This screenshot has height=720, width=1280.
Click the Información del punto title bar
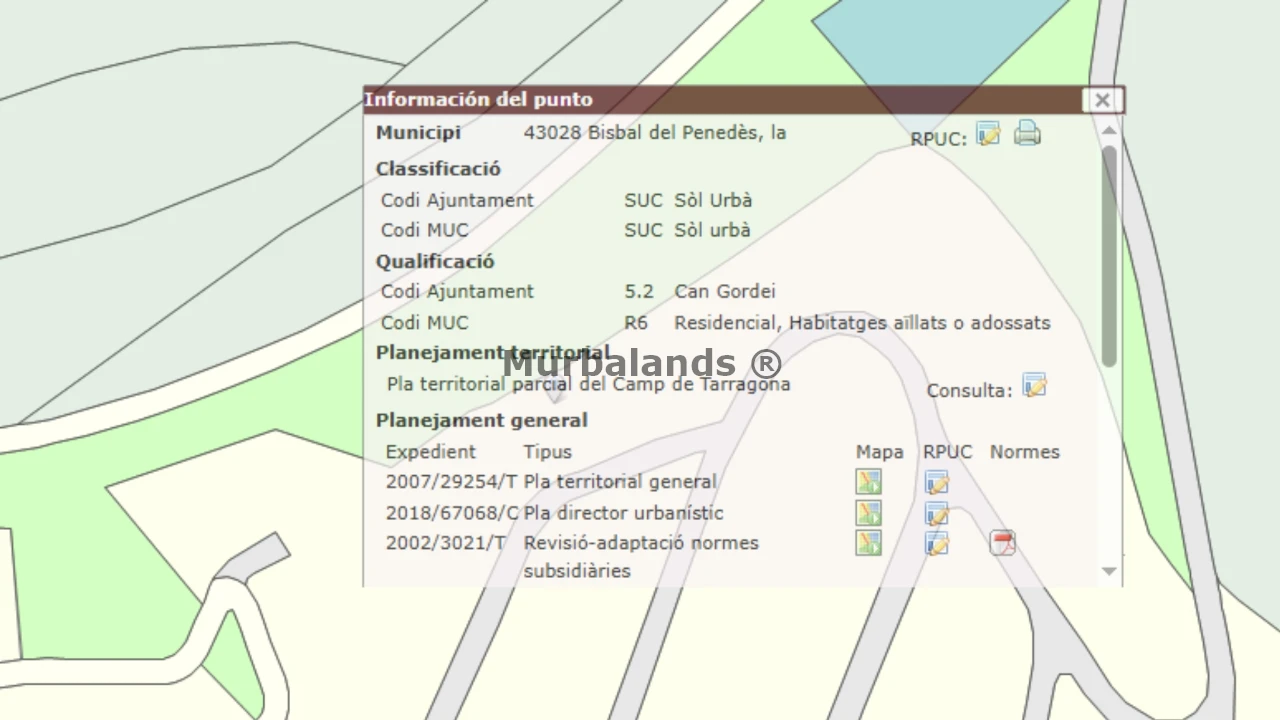[700, 100]
